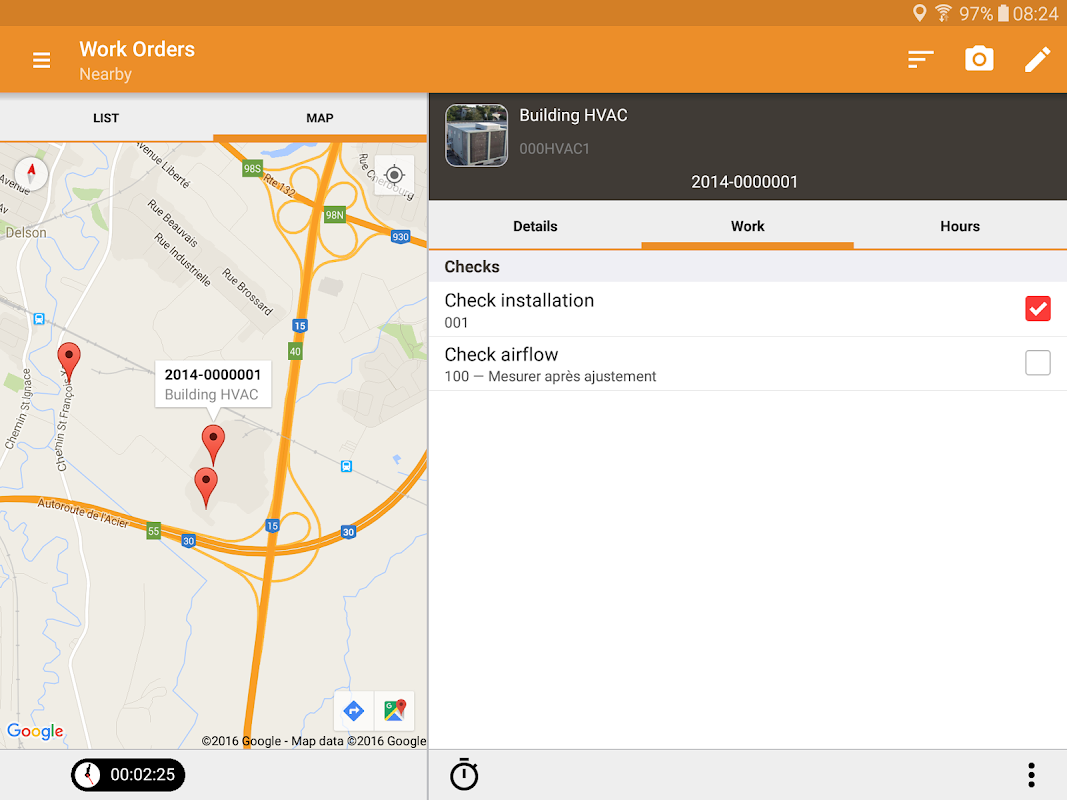
Task: Tap the map compass icon
Action: [x=31, y=173]
